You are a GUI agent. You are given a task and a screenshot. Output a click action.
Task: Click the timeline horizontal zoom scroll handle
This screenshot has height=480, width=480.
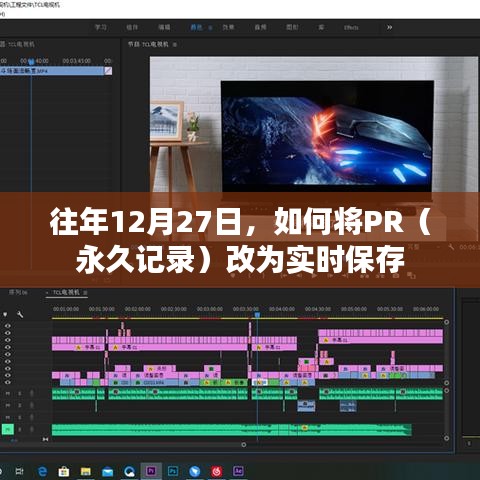tap(244, 445)
